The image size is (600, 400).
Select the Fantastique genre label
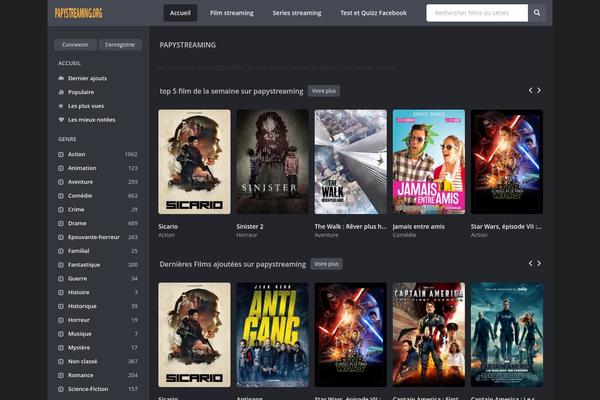point(84,264)
